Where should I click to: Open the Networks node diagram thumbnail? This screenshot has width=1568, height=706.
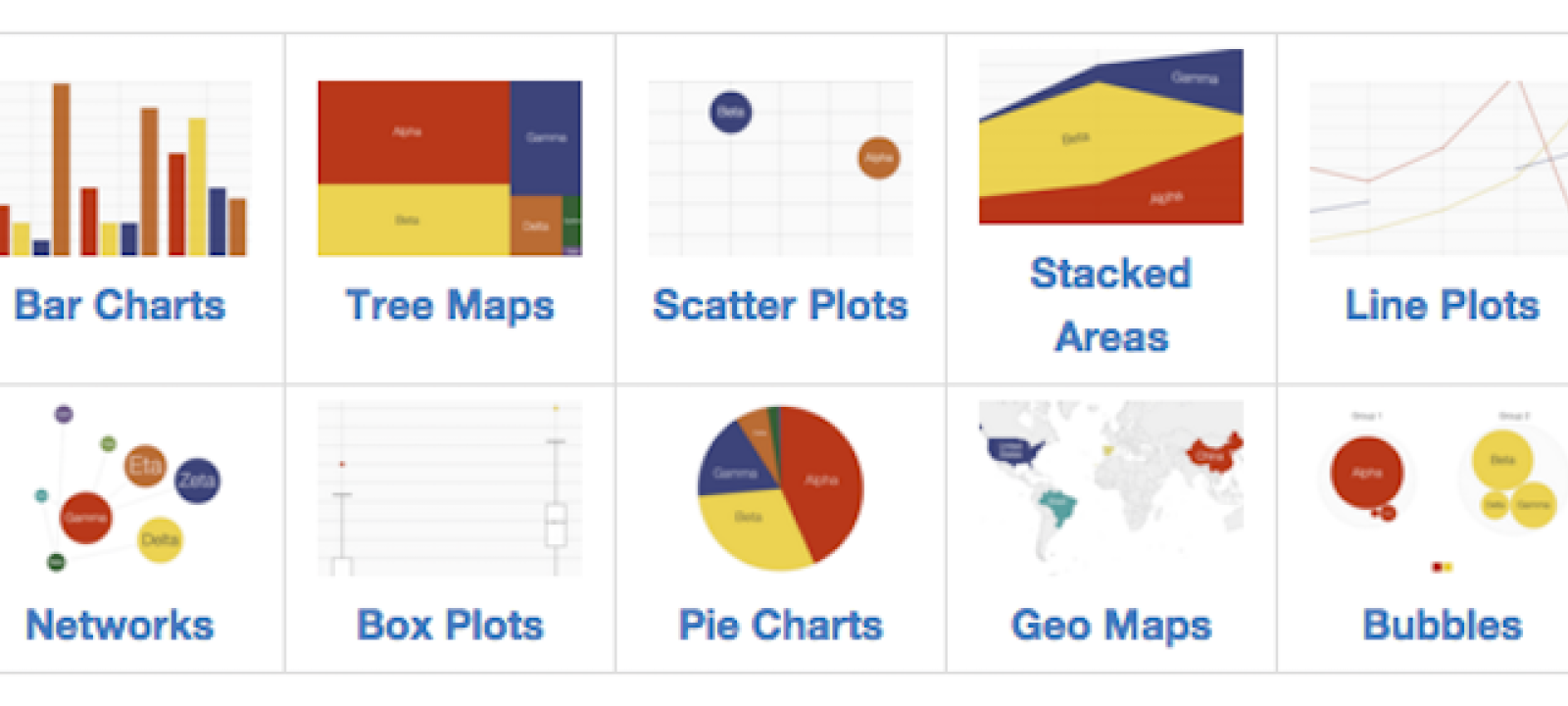(124, 488)
